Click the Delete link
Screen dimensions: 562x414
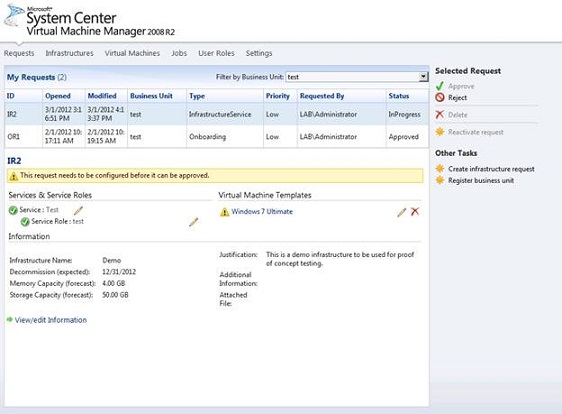click(x=458, y=115)
